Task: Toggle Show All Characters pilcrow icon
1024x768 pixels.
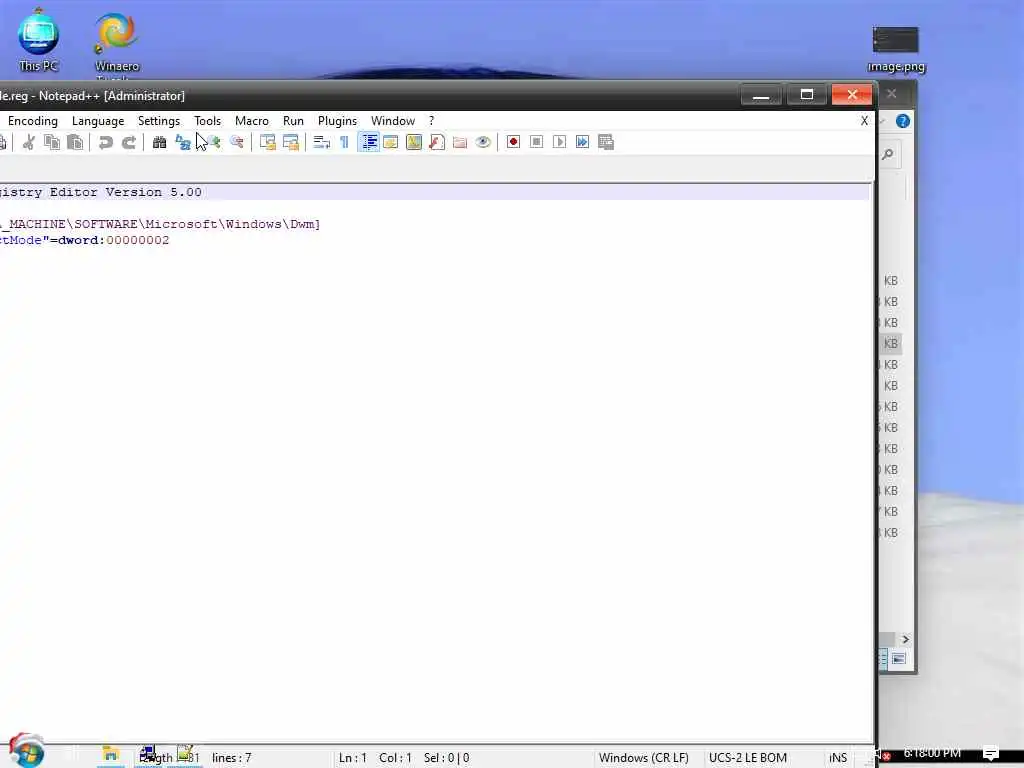Action: coord(344,142)
